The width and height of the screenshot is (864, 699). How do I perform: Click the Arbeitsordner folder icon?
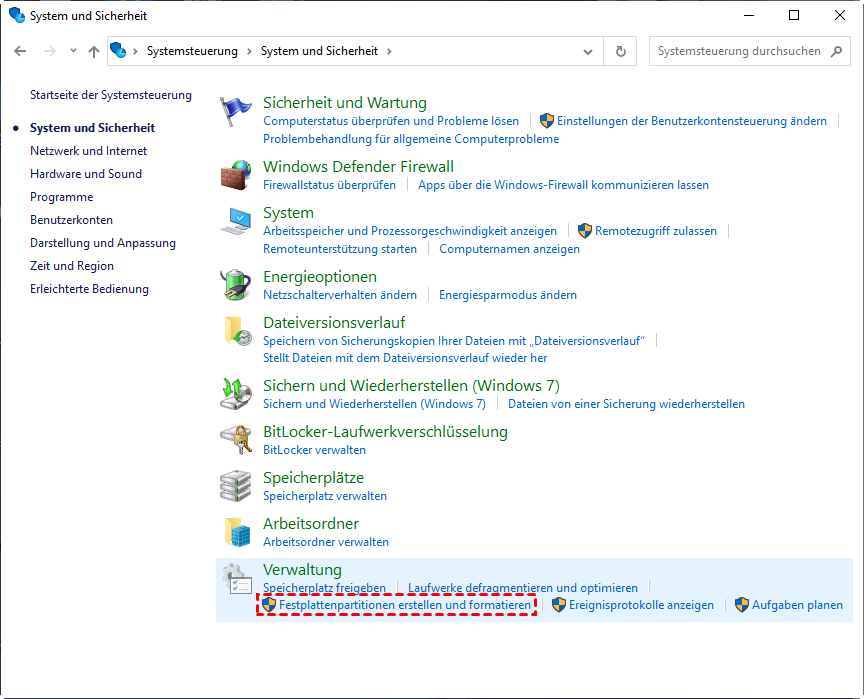pyautogui.click(x=236, y=532)
